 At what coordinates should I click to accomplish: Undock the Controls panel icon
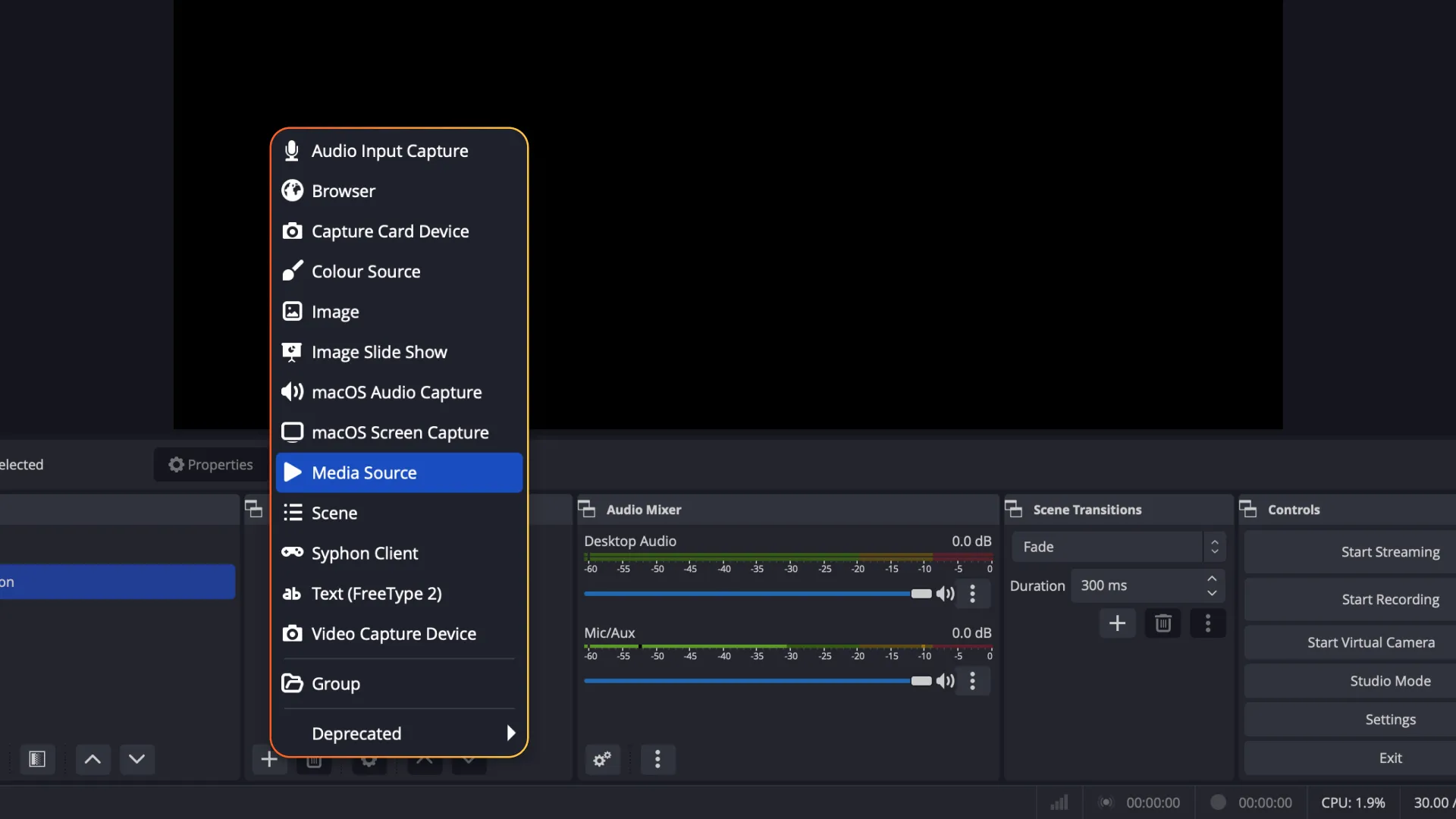pyautogui.click(x=1248, y=509)
